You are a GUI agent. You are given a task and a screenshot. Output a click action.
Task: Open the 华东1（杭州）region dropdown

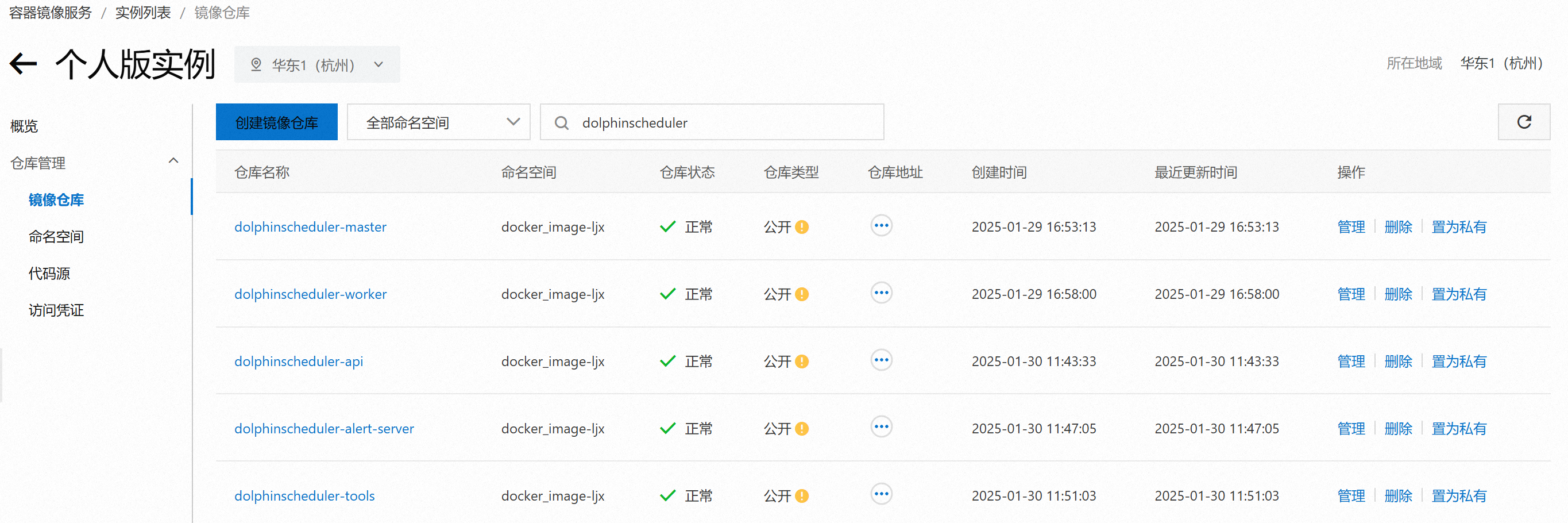click(x=317, y=64)
